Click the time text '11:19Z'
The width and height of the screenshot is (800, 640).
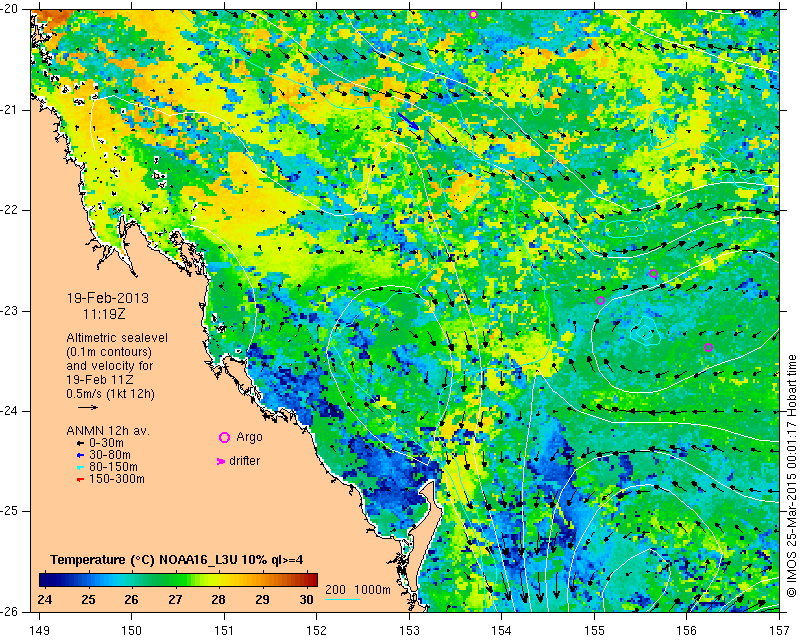click(x=104, y=314)
